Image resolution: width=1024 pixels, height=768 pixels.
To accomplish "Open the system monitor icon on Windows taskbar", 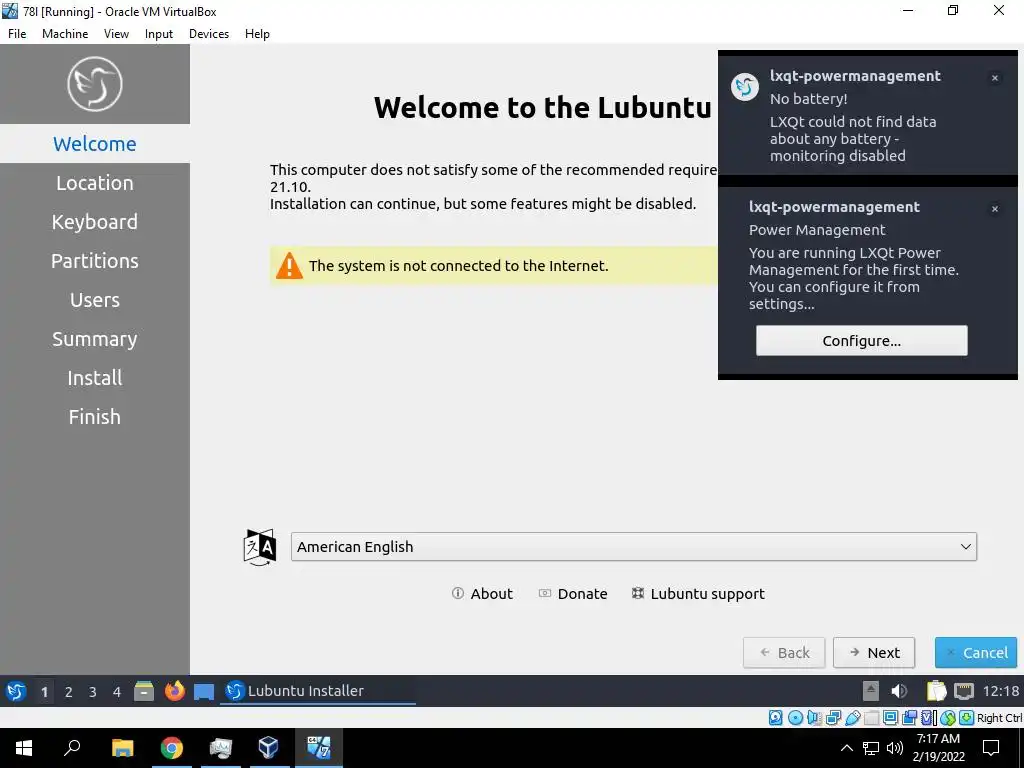I will point(221,748).
